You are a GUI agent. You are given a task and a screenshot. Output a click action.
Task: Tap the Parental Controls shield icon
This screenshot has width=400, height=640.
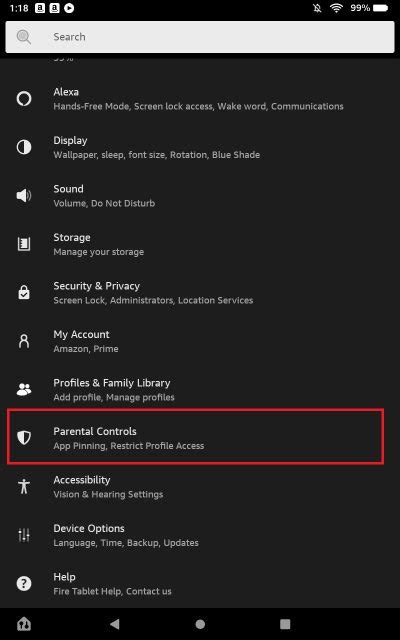pos(24,438)
